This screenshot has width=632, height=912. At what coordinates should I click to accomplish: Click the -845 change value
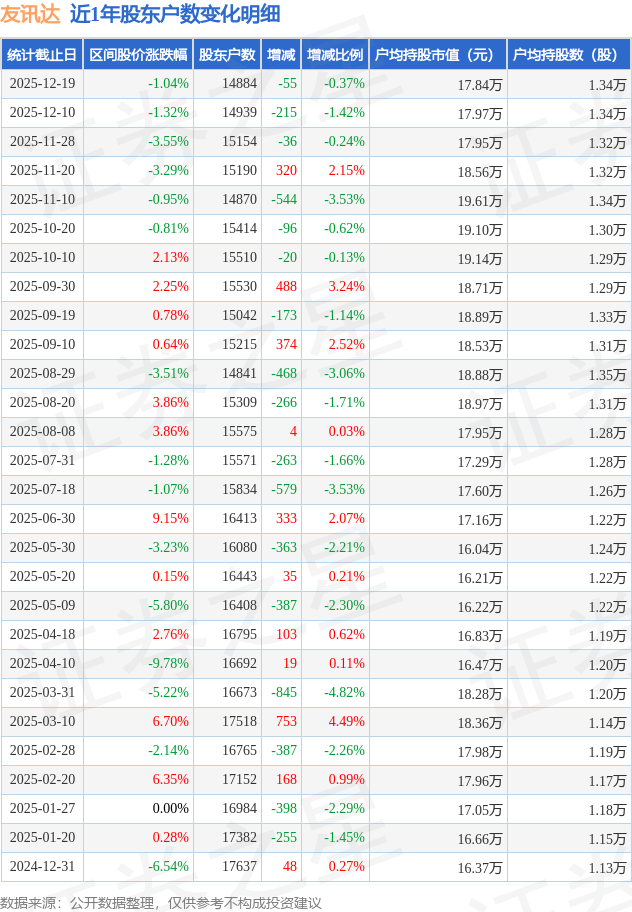[284, 693]
